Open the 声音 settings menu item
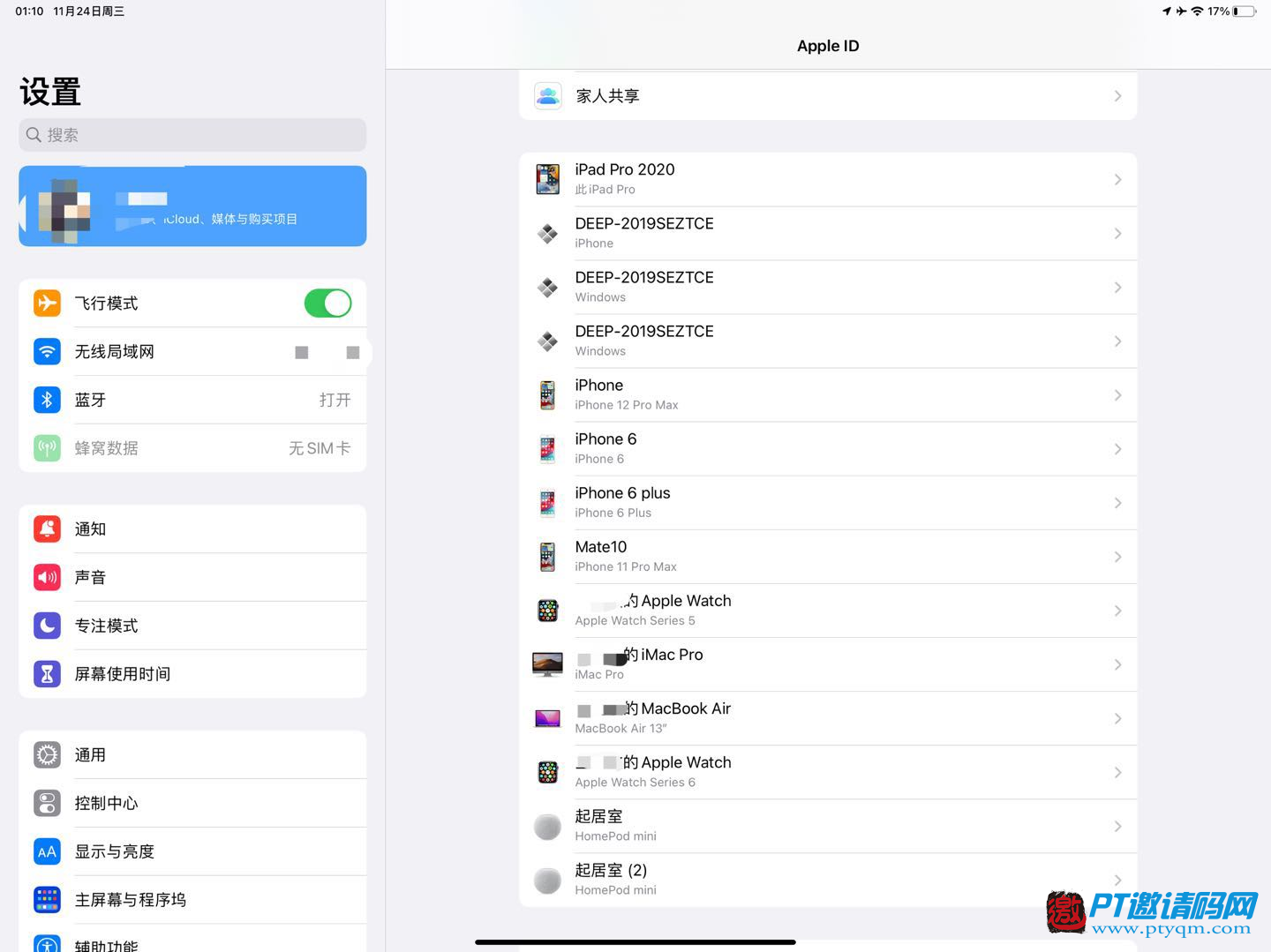Viewport: 1271px width, 952px height. click(192, 577)
